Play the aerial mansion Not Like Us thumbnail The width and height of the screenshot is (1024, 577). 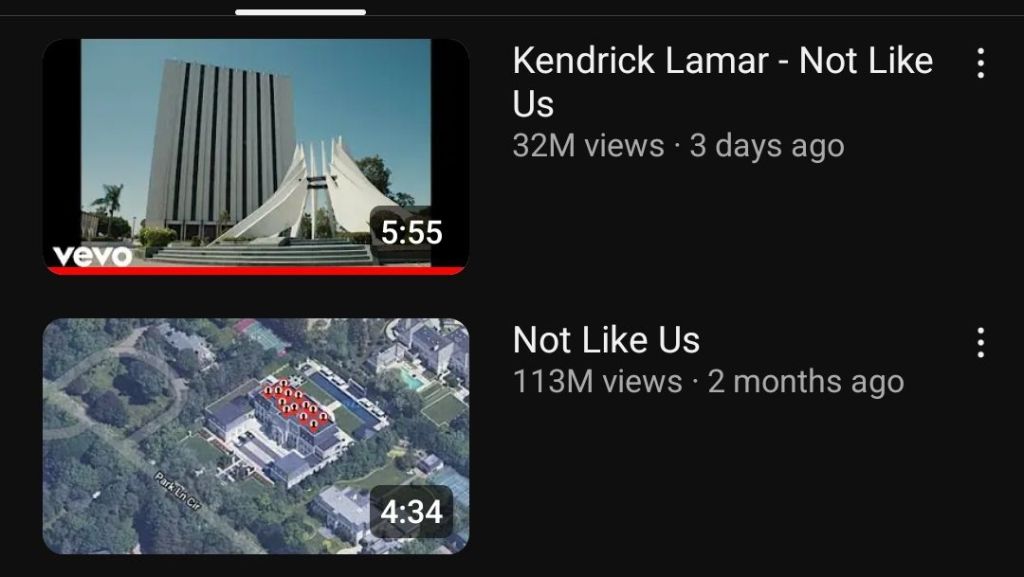point(256,436)
